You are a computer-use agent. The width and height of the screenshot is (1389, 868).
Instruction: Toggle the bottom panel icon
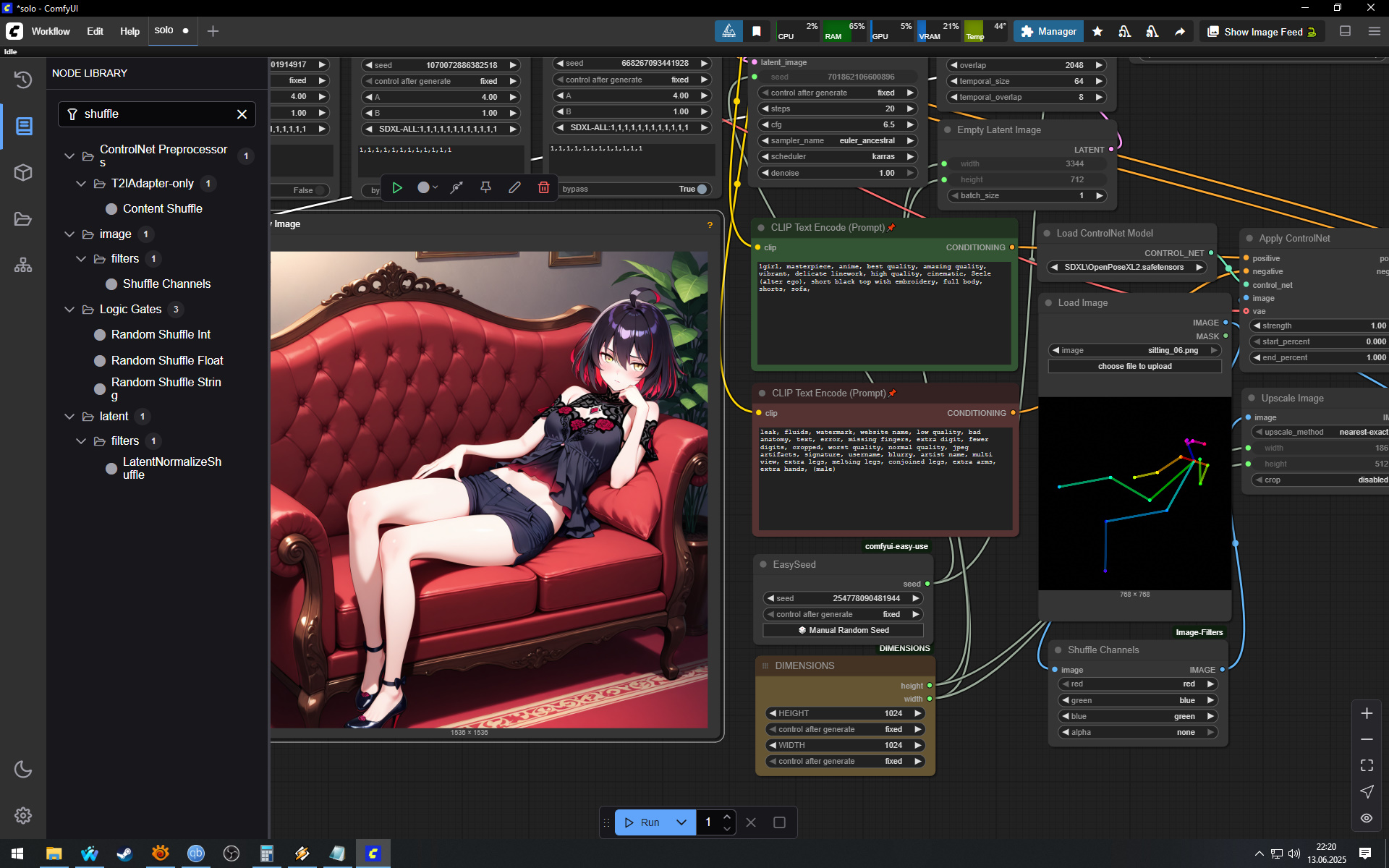(1346, 31)
